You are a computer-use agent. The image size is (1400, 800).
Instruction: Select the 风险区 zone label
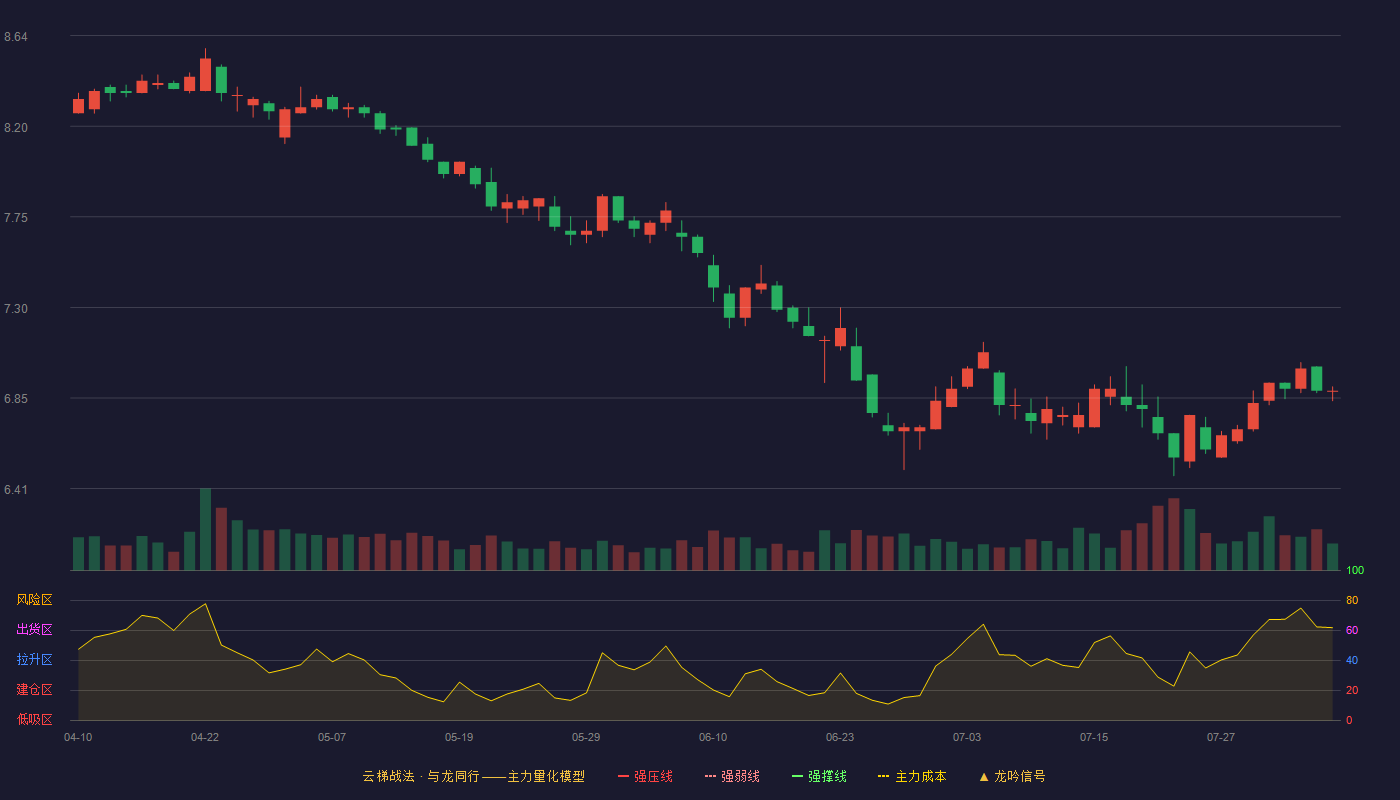pyautogui.click(x=34, y=600)
